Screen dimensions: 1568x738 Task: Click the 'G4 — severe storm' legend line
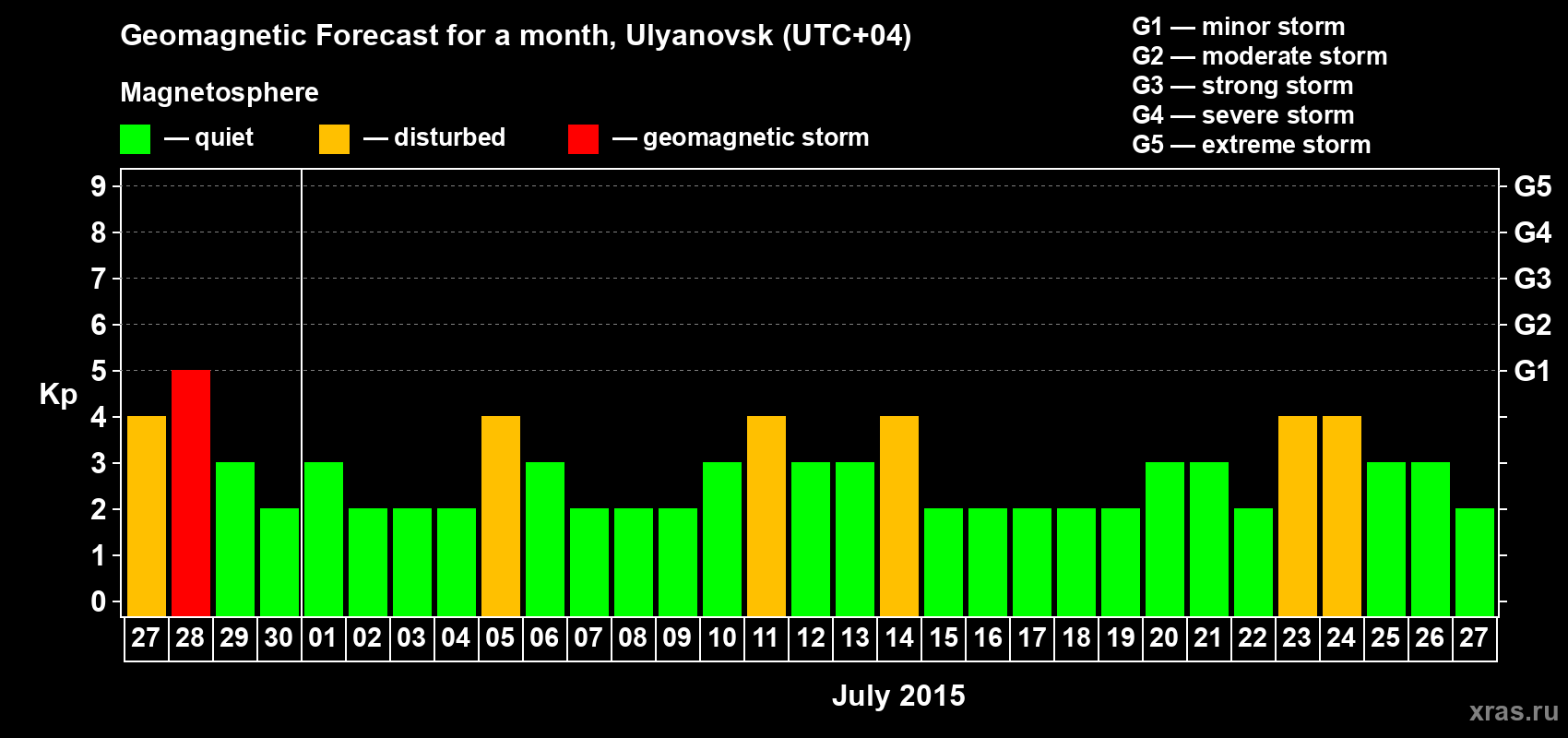(1243, 115)
